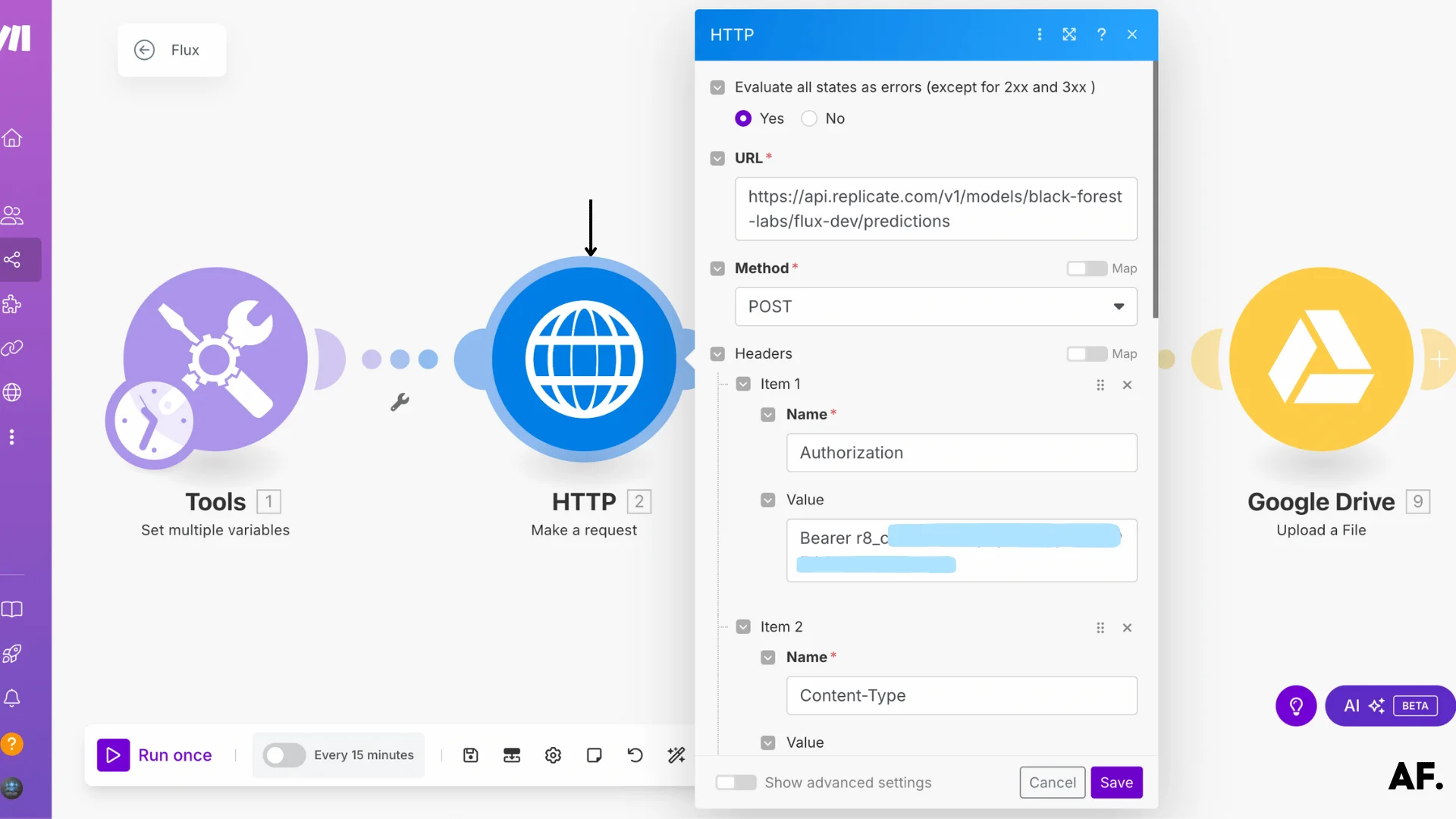
Task: Toggle the Every 15 minutes scheduling switch
Action: click(x=284, y=755)
